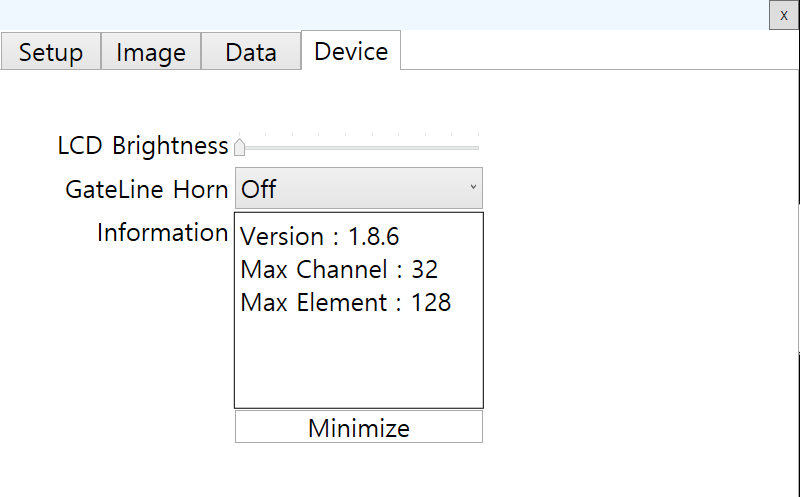Click the Minimize button
Viewport: 800px width, 497px height.
click(x=359, y=427)
